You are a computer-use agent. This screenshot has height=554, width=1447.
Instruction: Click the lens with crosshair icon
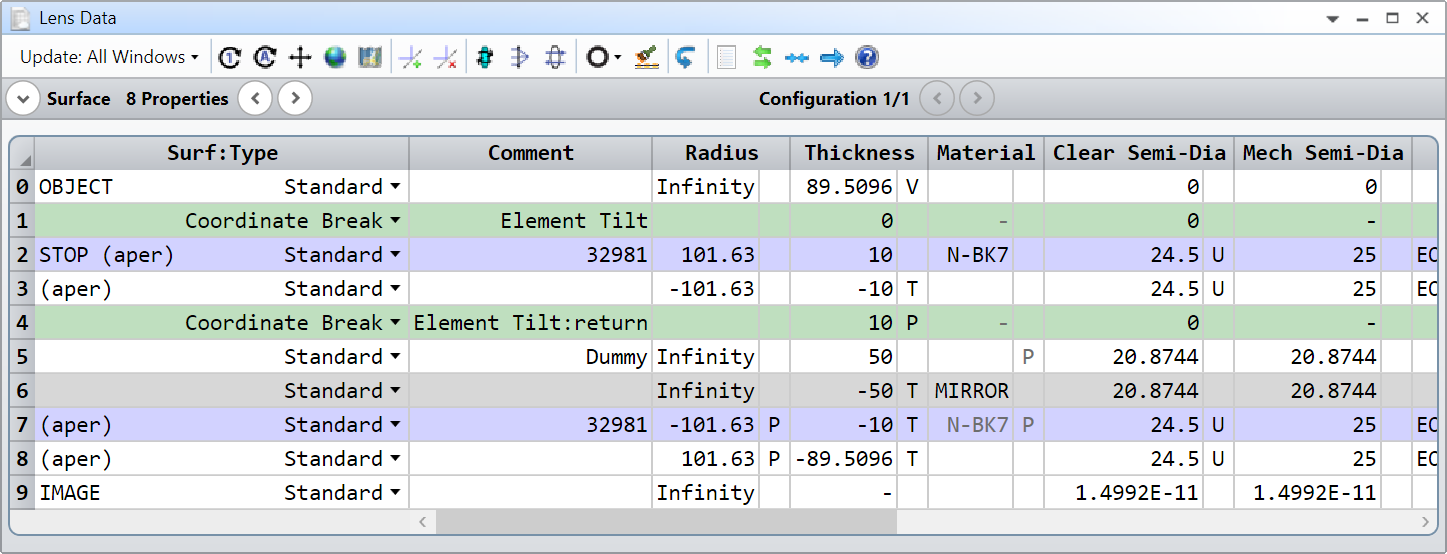click(555, 58)
